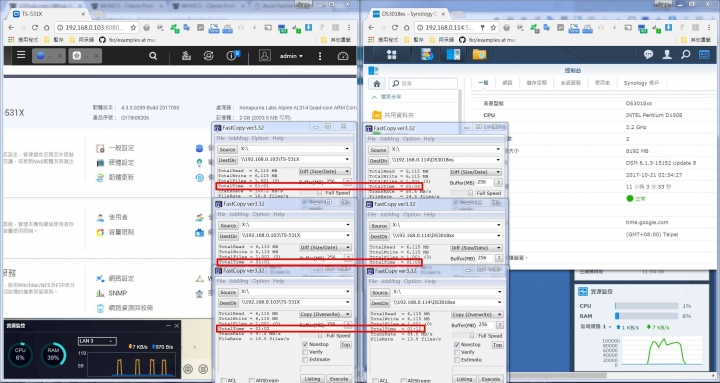Click the Synology control panel home icon
Viewport: 720px width, 383px height.
coord(377,84)
